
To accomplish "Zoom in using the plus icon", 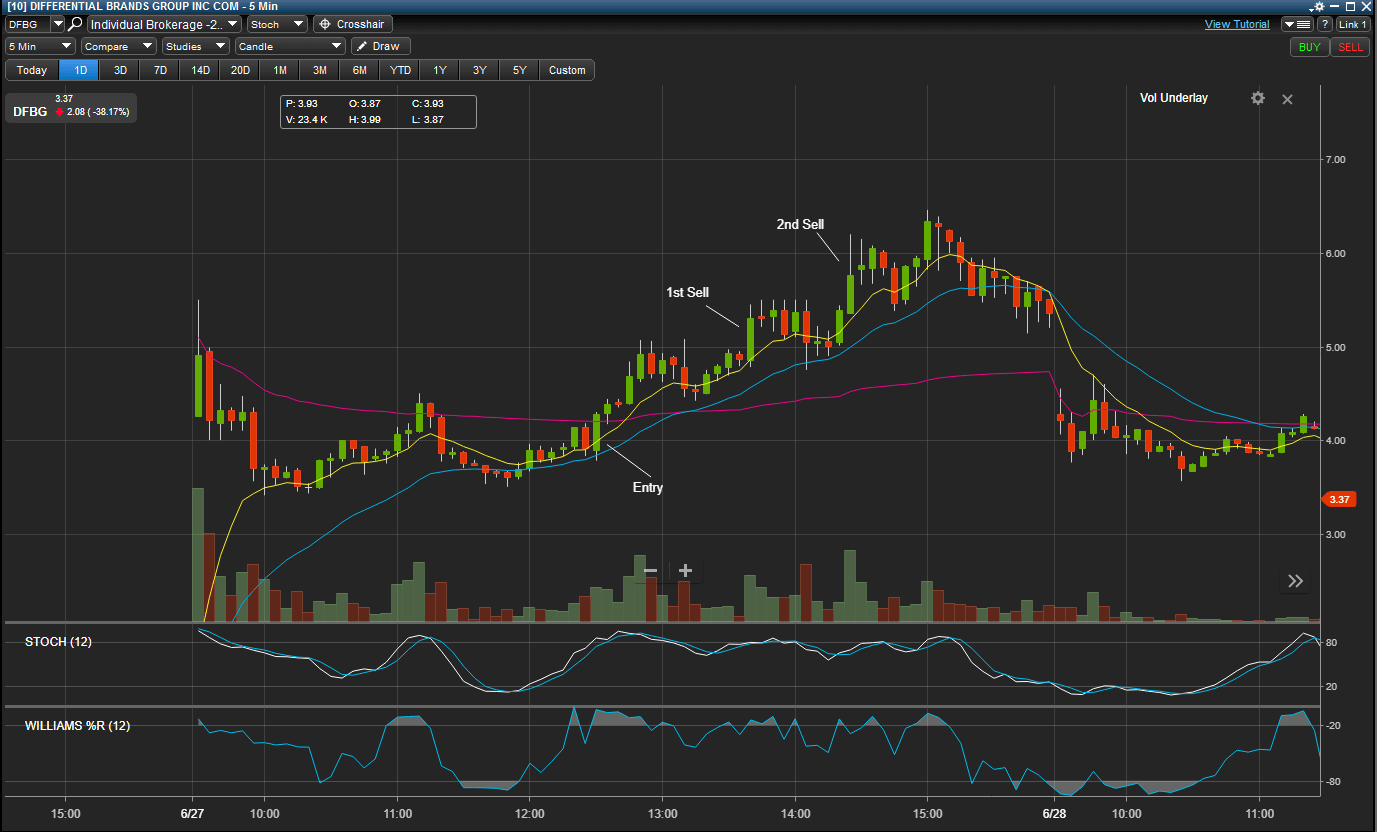I will click(x=685, y=569).
